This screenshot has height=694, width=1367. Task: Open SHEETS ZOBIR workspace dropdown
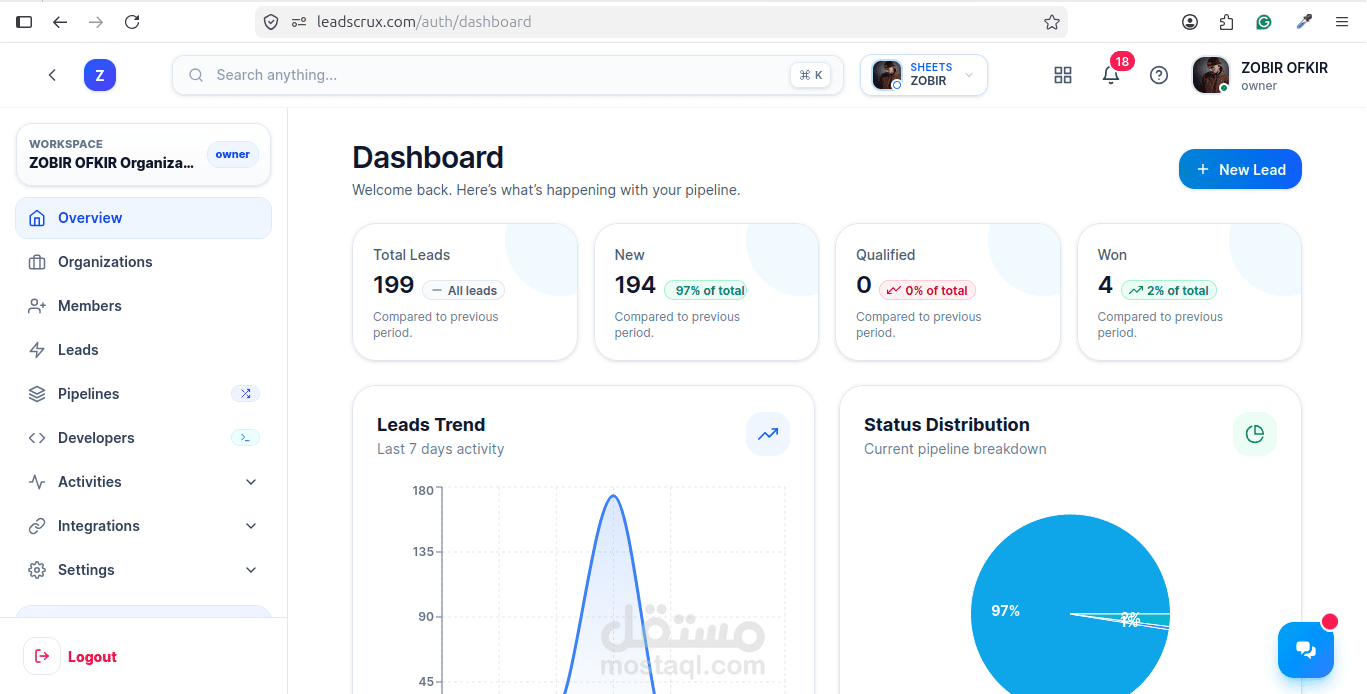(924, 75)
